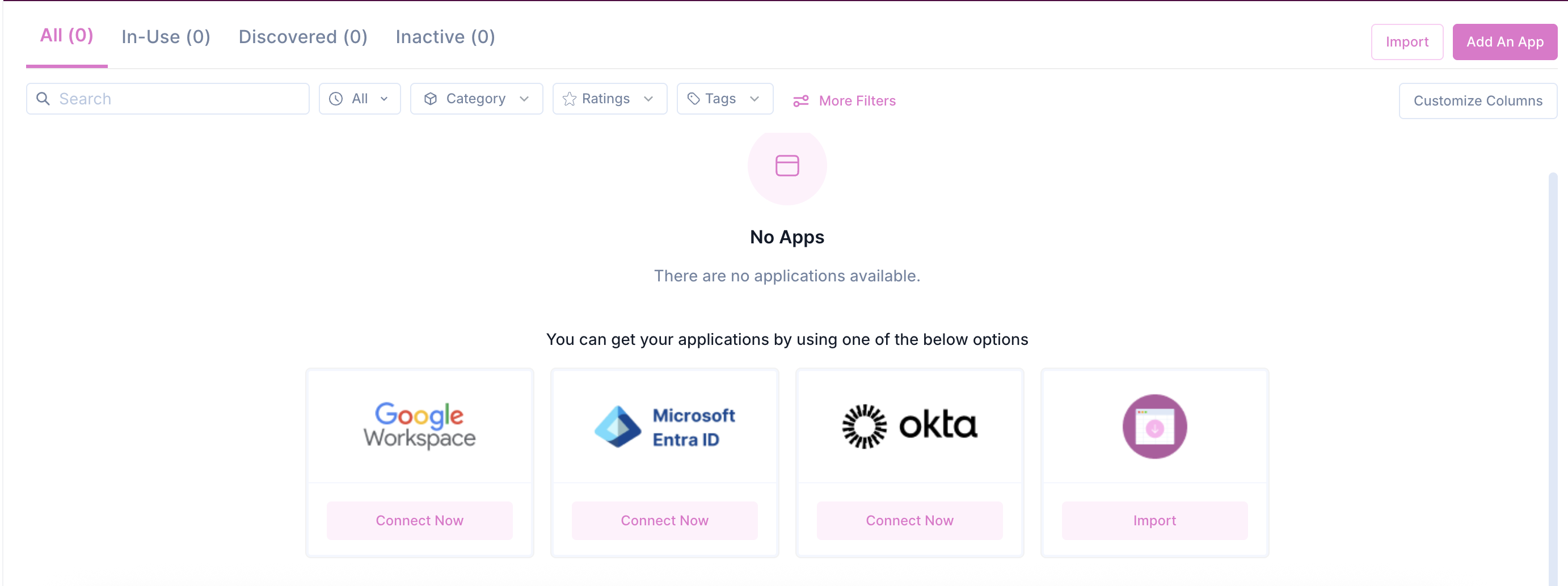Switch to the Inactive (0) tab

pos(445,36)
